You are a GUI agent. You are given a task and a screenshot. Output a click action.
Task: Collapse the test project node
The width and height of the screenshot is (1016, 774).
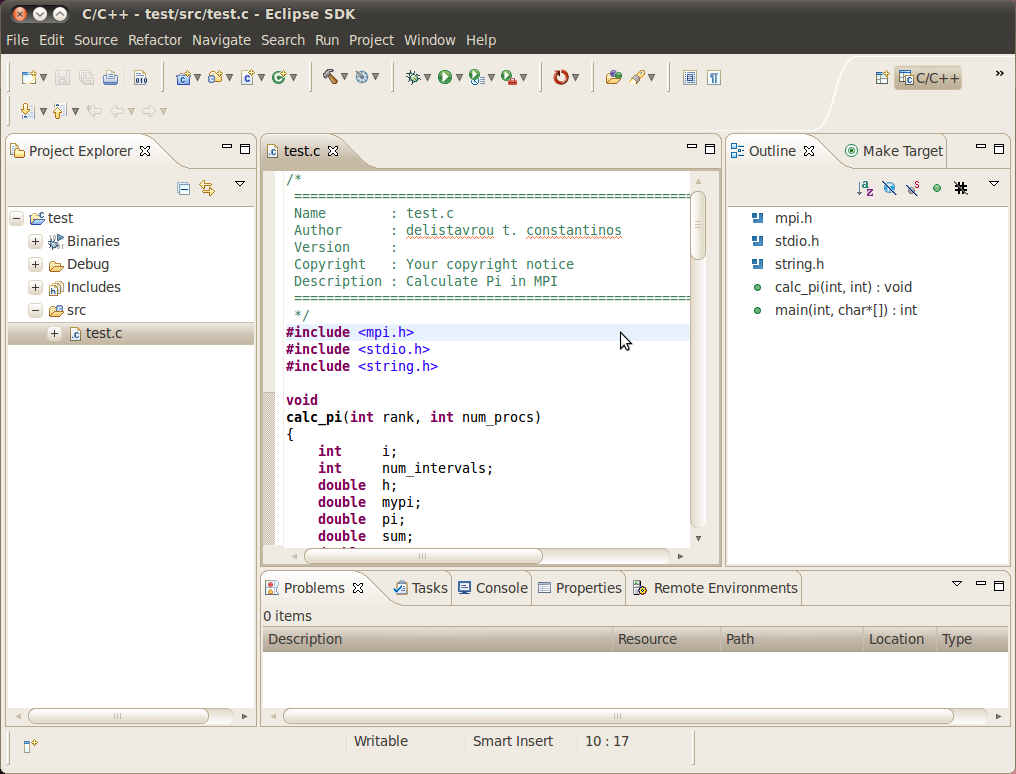click(17, 218)
